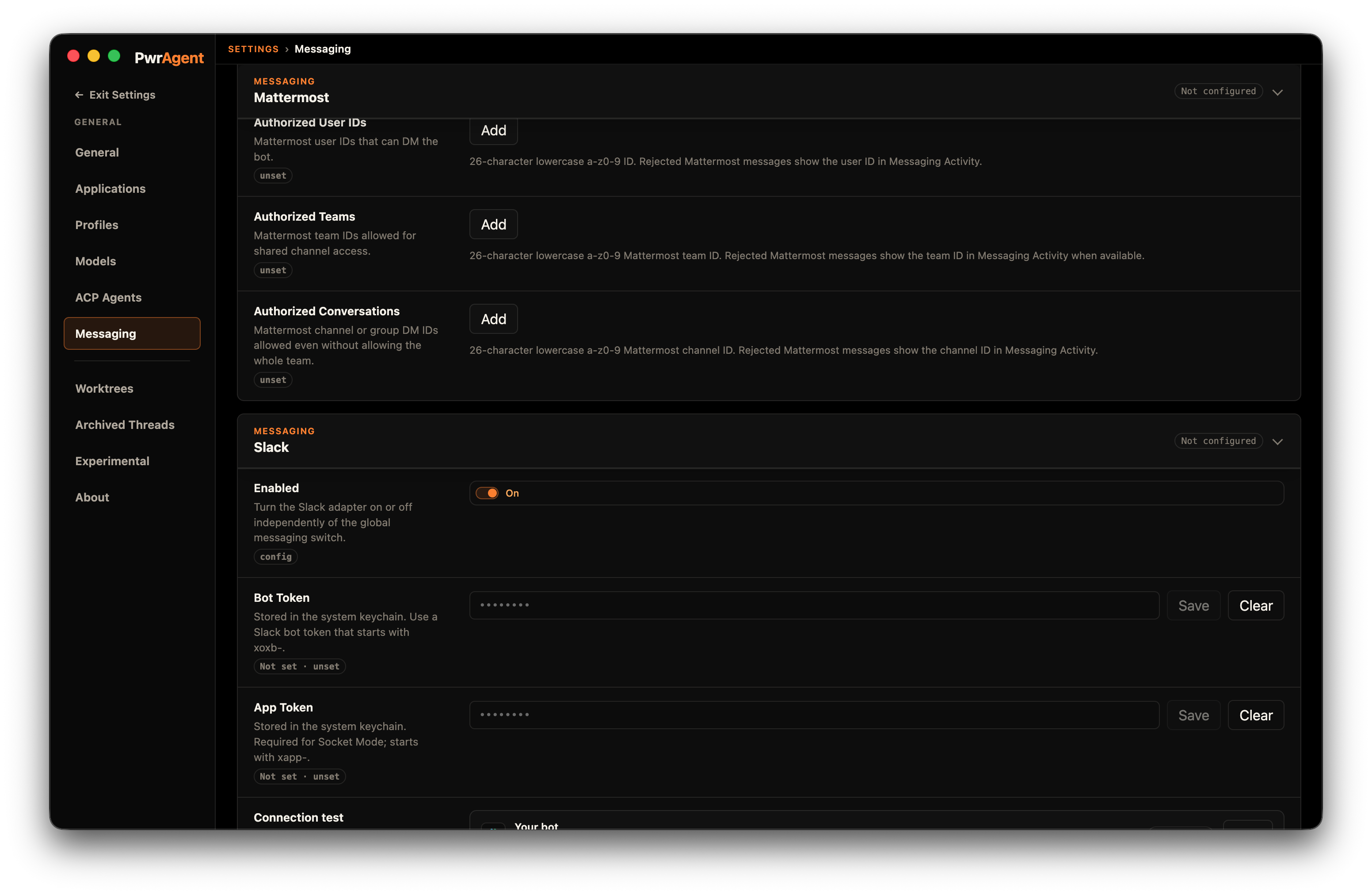Focus the App Token input field

pyautogui.click(x=814, y=715)
